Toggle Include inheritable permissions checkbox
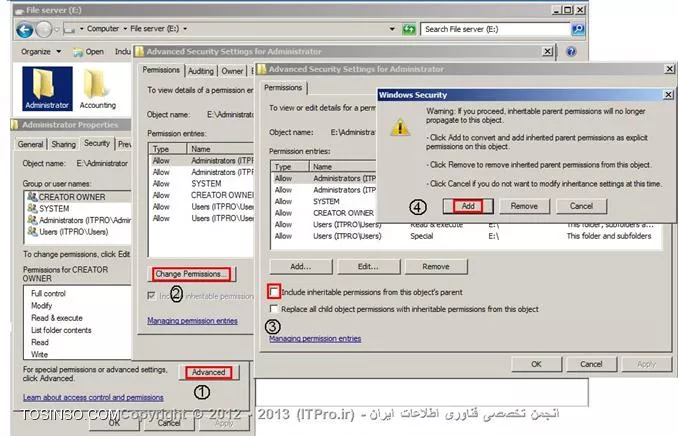 [x=274, y=292]
